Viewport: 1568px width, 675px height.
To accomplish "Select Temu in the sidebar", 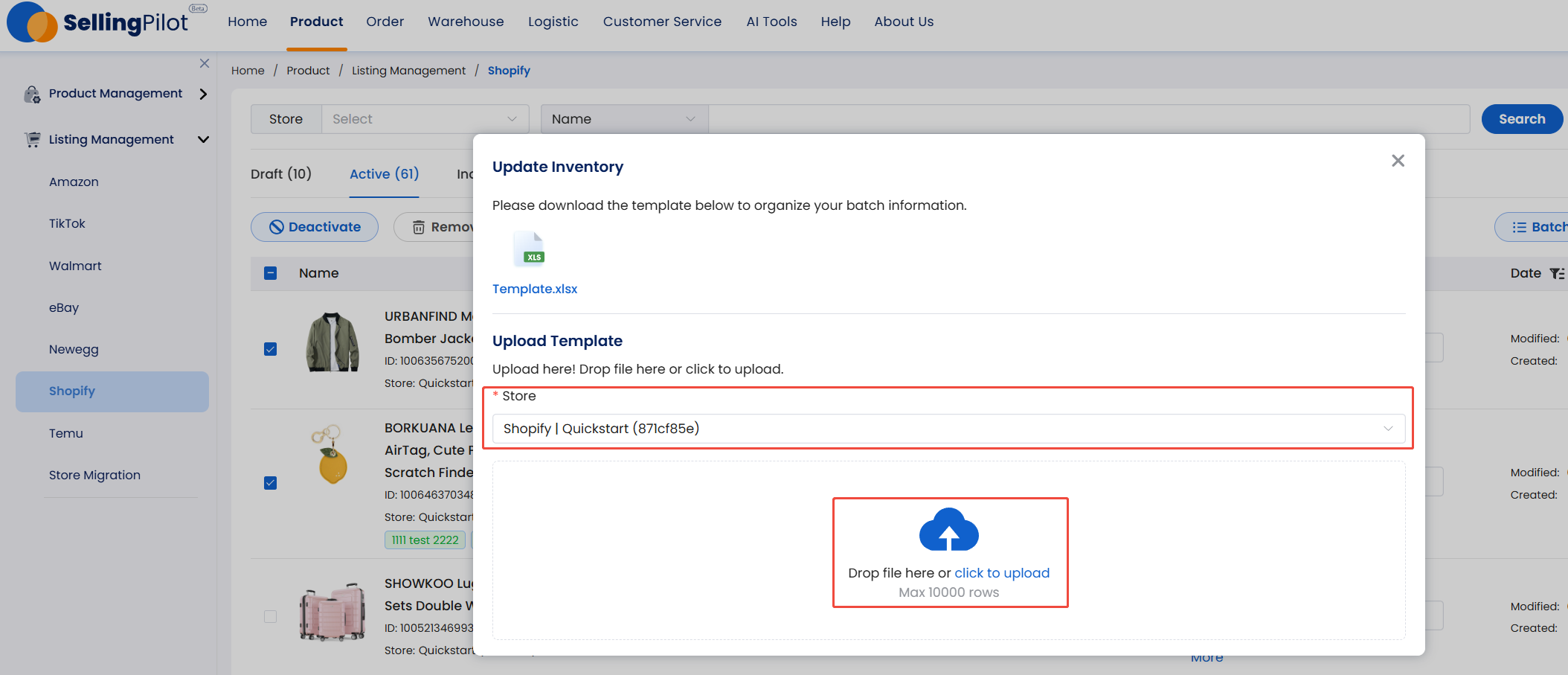I will [x=66, y=433].
